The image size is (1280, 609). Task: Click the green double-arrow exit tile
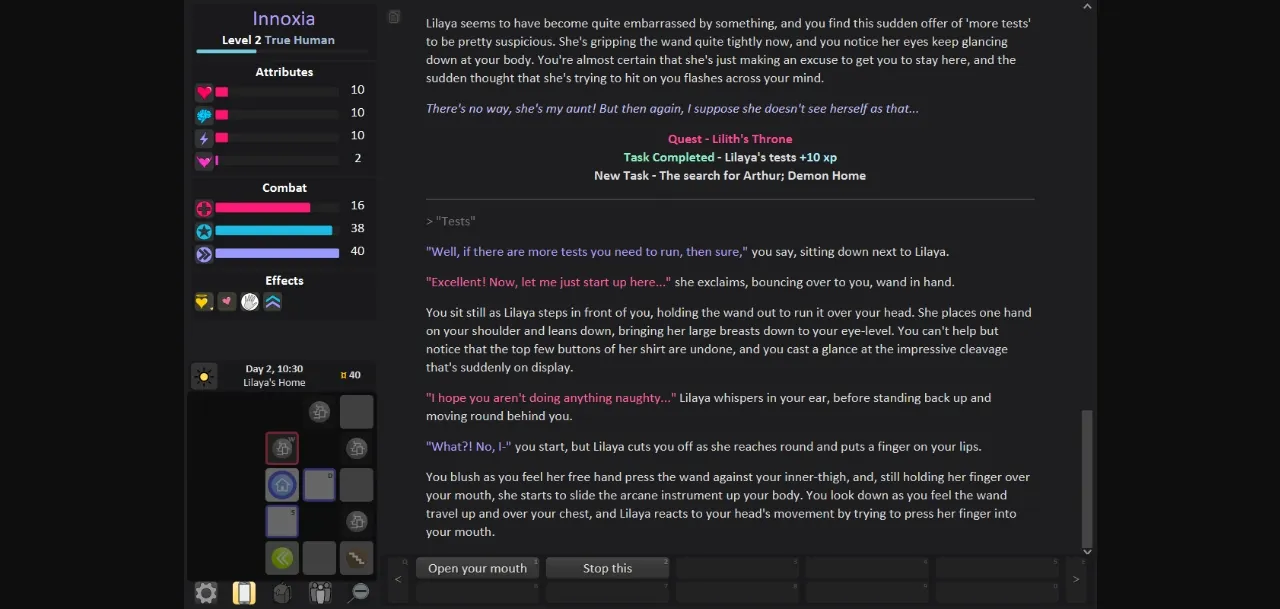point(282,558)
